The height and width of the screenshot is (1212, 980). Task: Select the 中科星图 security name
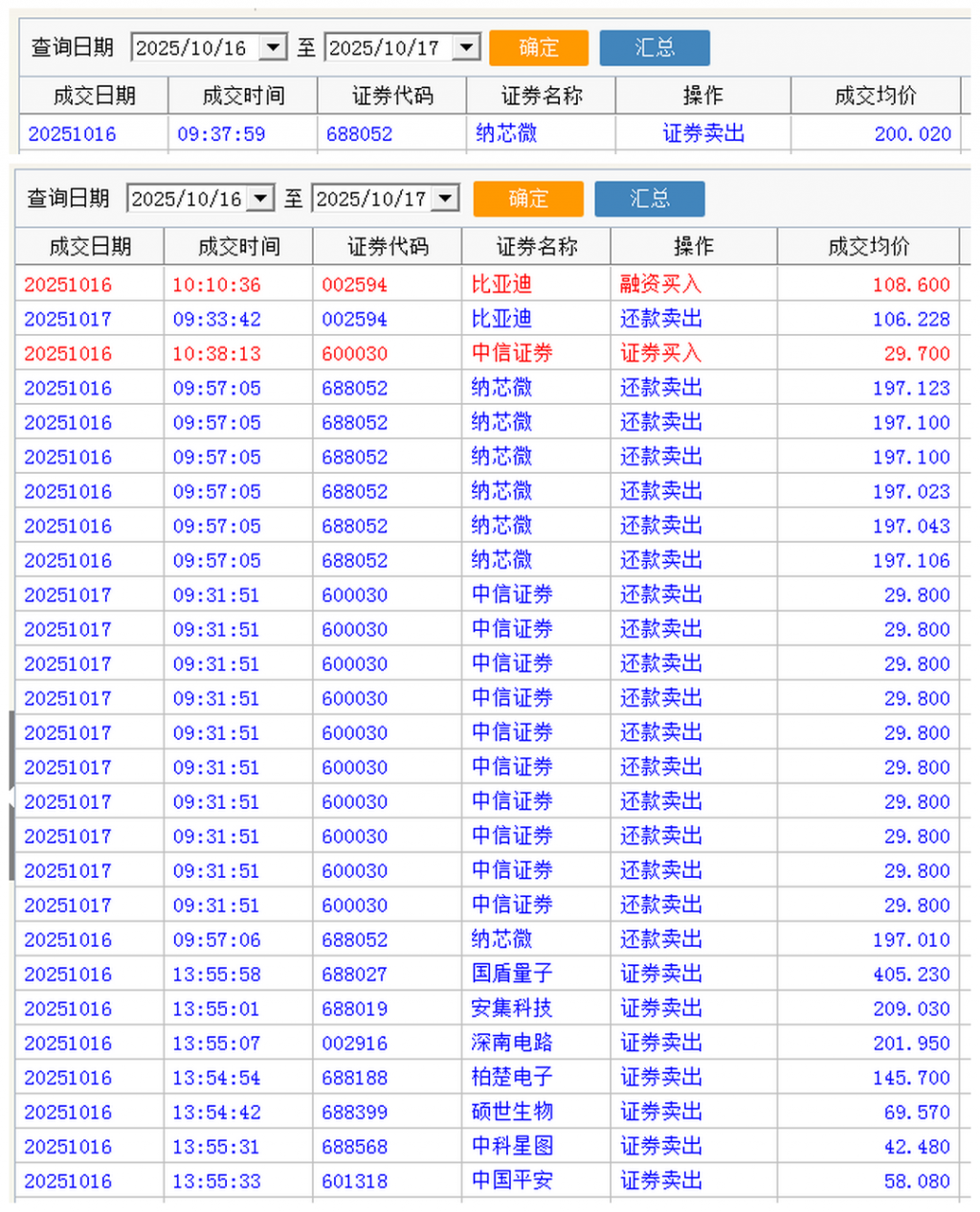coord(512,1146)
